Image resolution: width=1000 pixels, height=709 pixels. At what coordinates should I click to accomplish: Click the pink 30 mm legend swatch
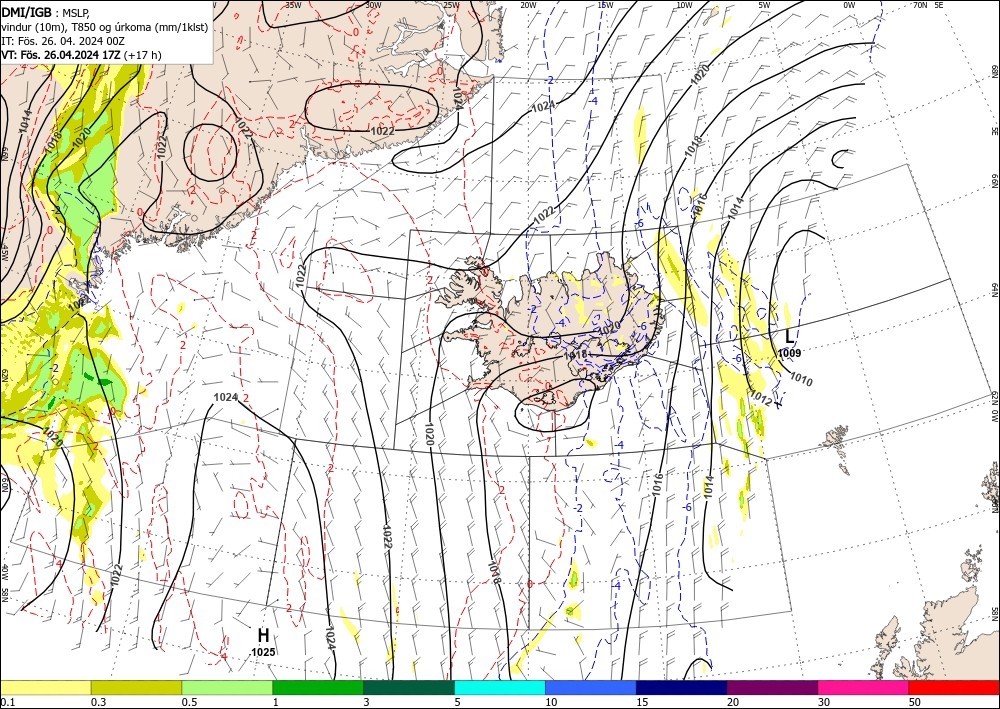pos(864,687)
